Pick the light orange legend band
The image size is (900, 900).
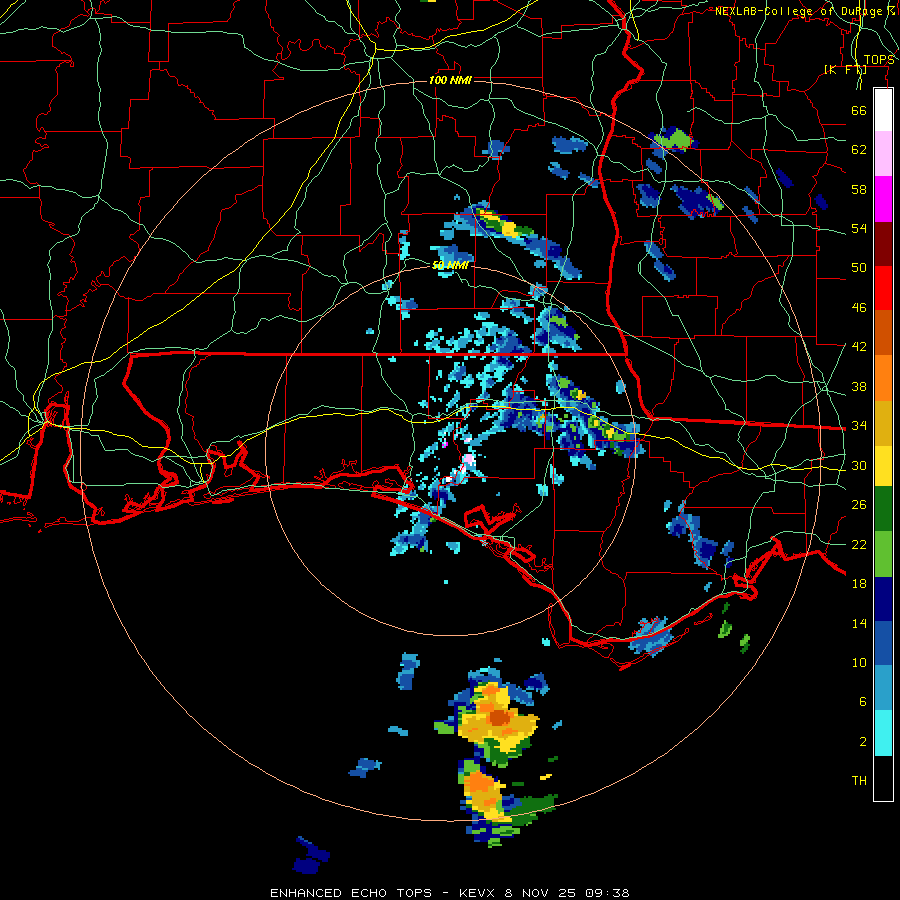[883, 378]
